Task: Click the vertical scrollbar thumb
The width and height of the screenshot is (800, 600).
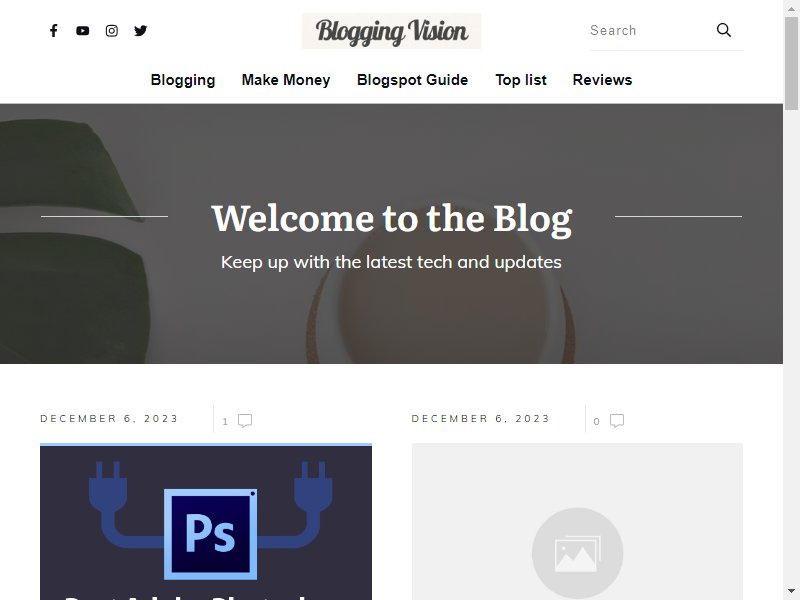Action: 791,63
